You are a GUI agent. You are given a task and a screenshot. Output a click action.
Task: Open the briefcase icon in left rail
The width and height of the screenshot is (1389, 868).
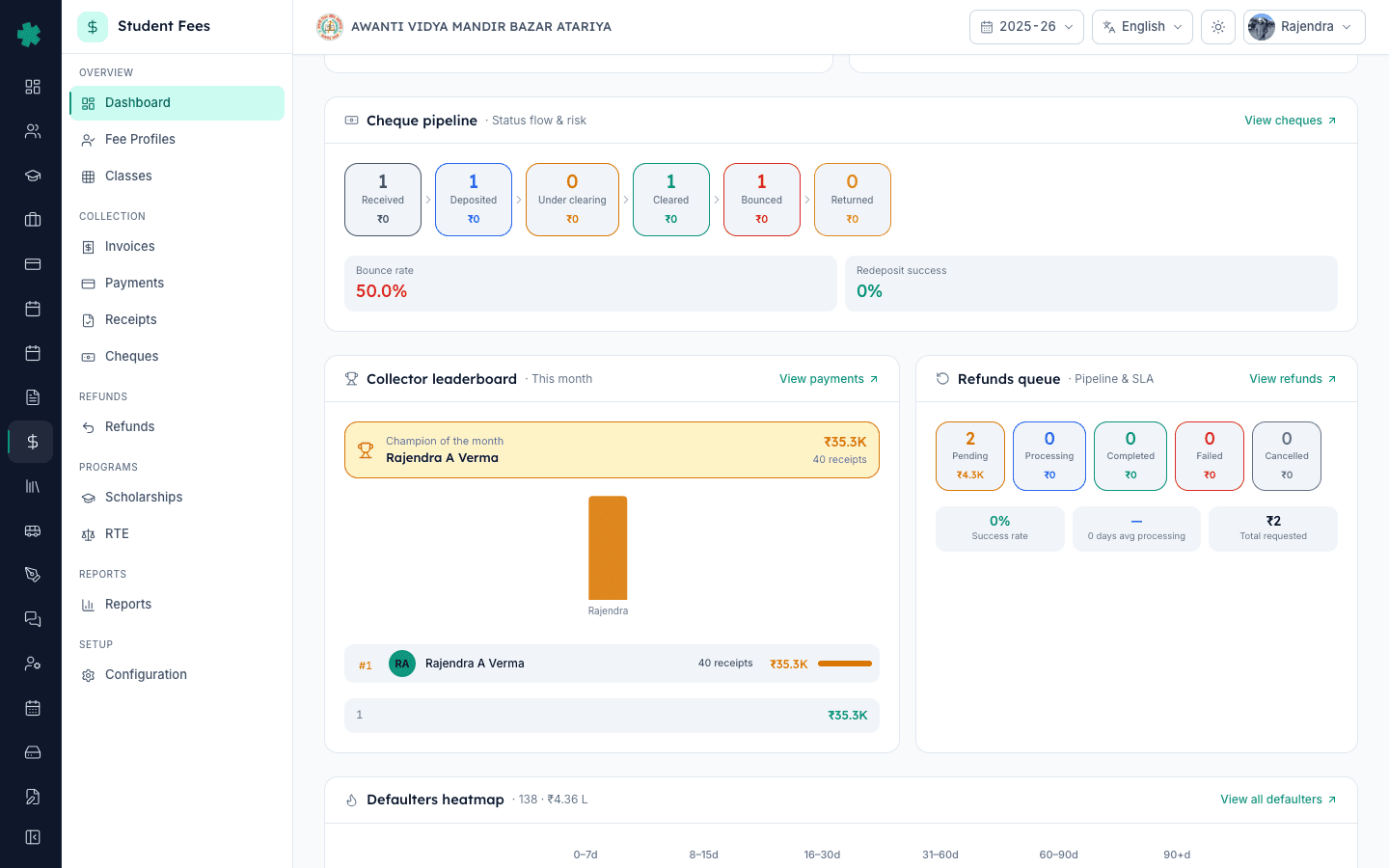(33, 220)
